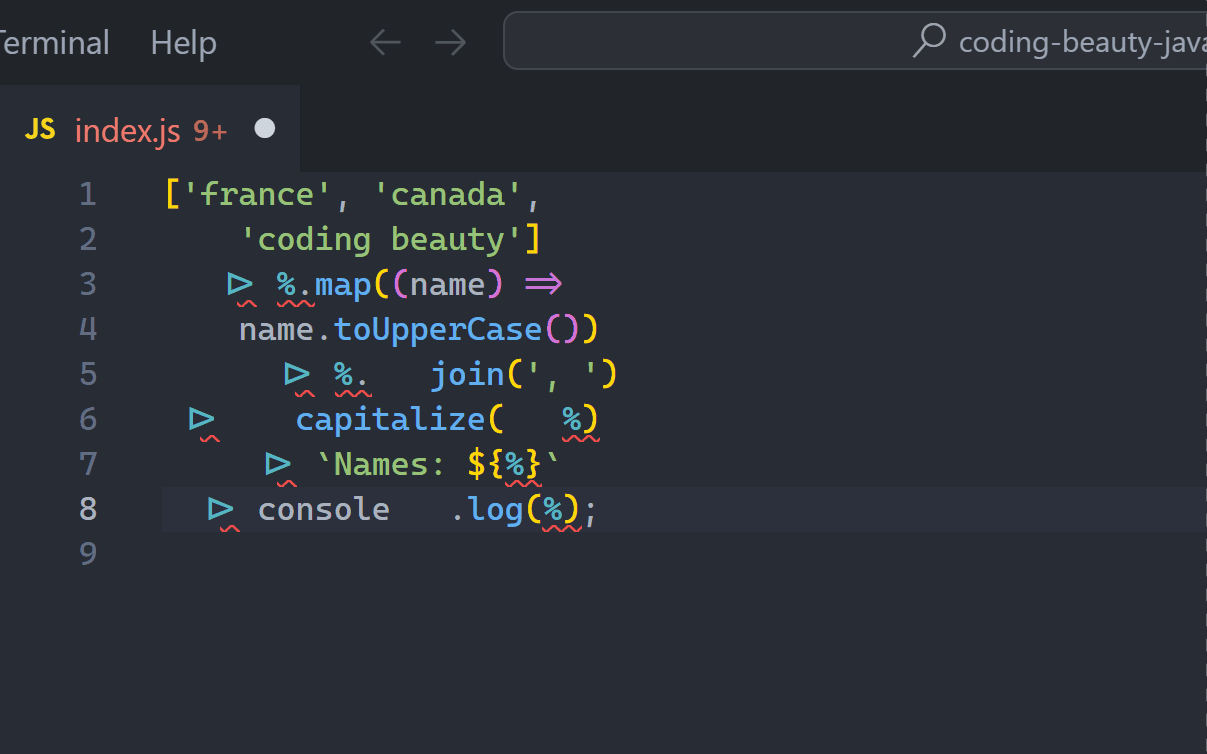Select the index.js editor tab

[x=127, y=130]
